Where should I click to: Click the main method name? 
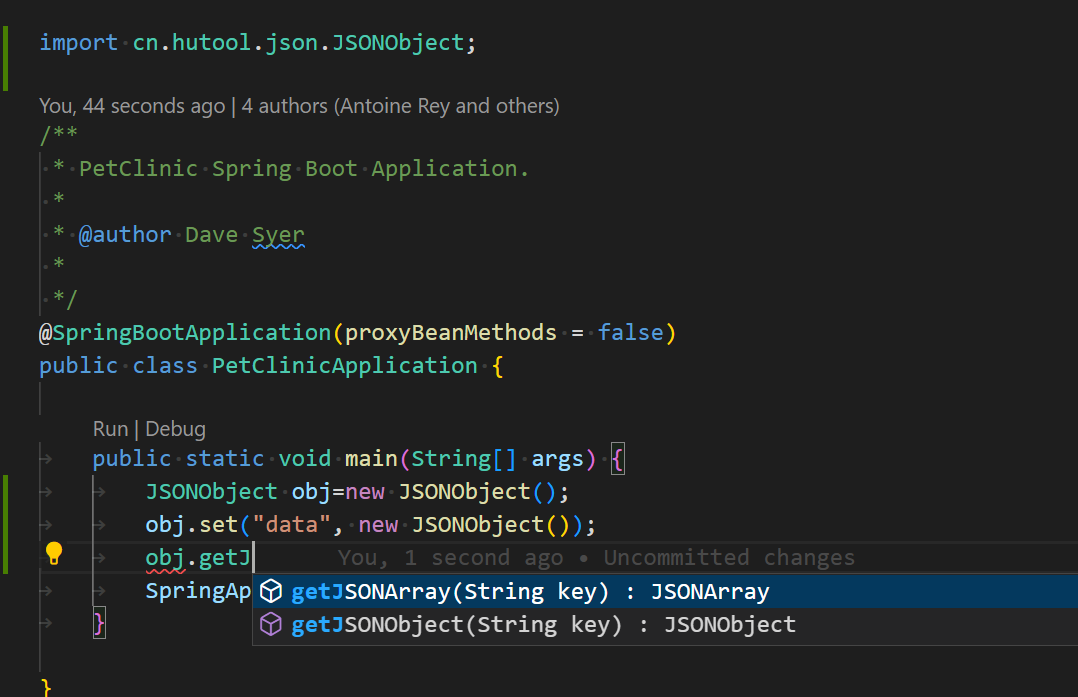coord(371,458)
